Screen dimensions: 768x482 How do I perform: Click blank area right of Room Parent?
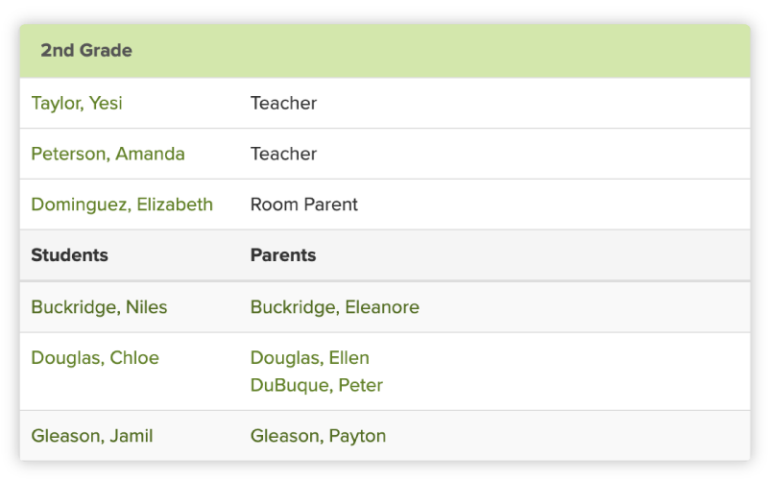coord(550,205)
